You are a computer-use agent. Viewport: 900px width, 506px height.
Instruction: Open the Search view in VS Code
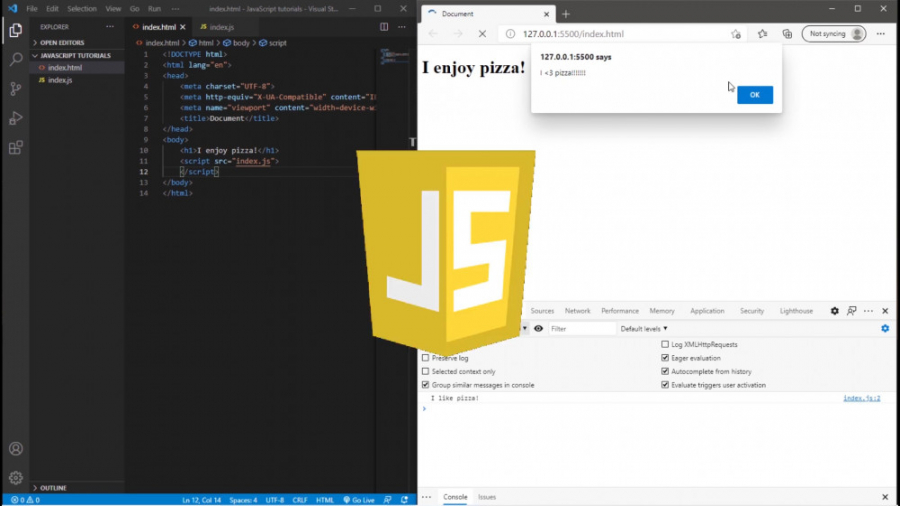coord(15,59)
